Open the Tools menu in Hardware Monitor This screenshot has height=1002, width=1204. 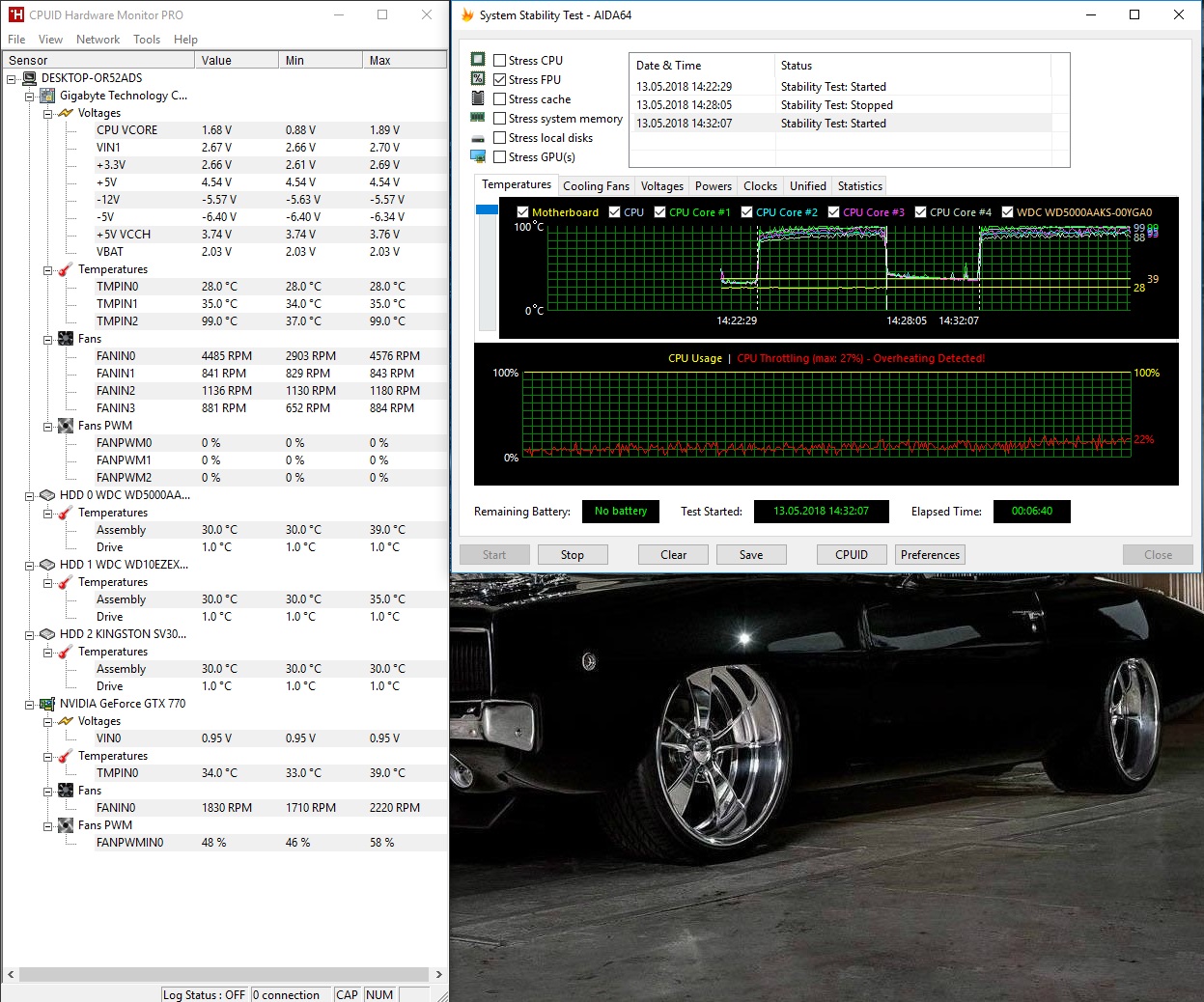pyautogui.click(x=147, y=40)
